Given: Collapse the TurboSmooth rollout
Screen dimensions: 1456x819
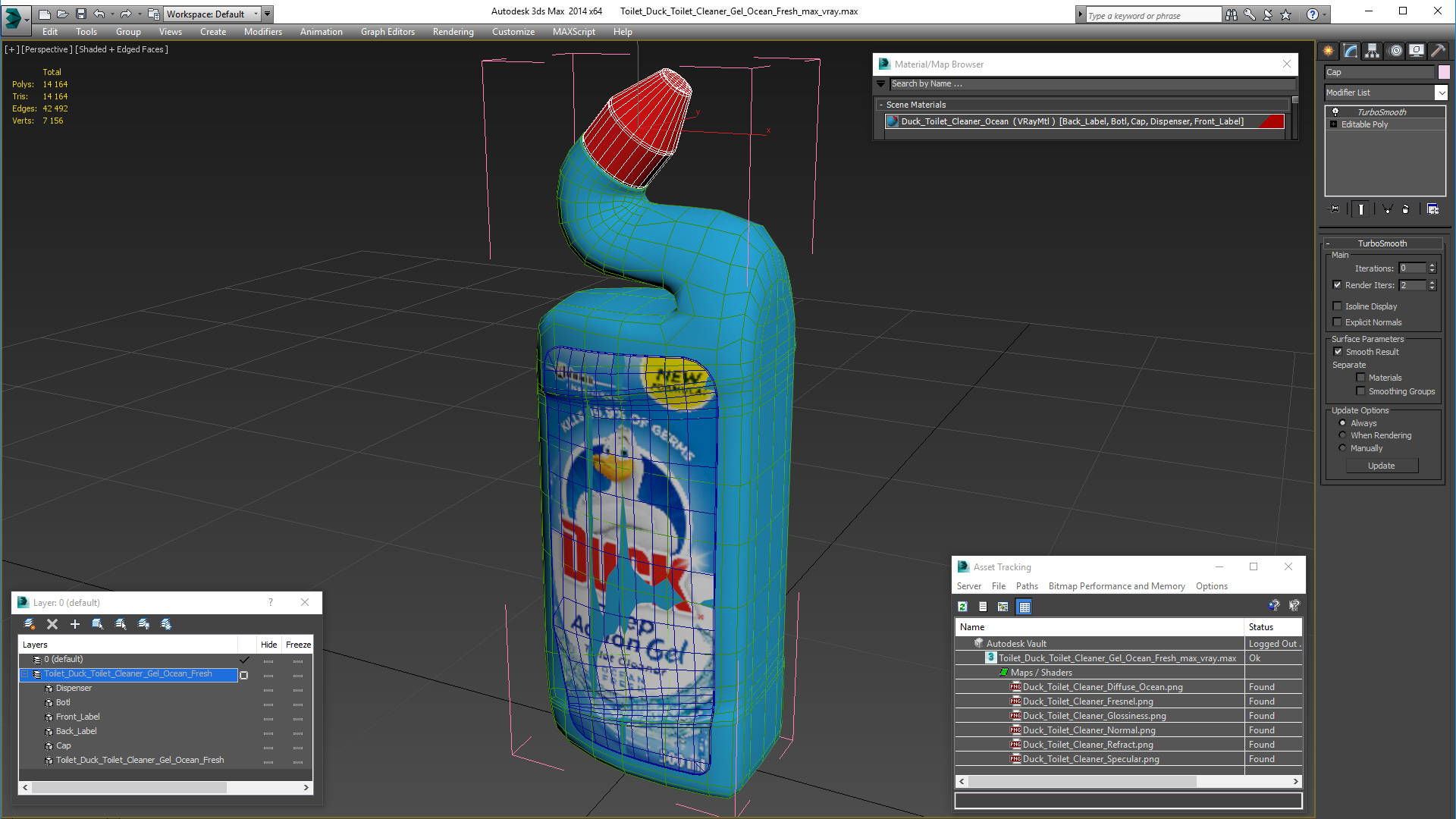Looking at the screenshot, I should pos(1328,243).
